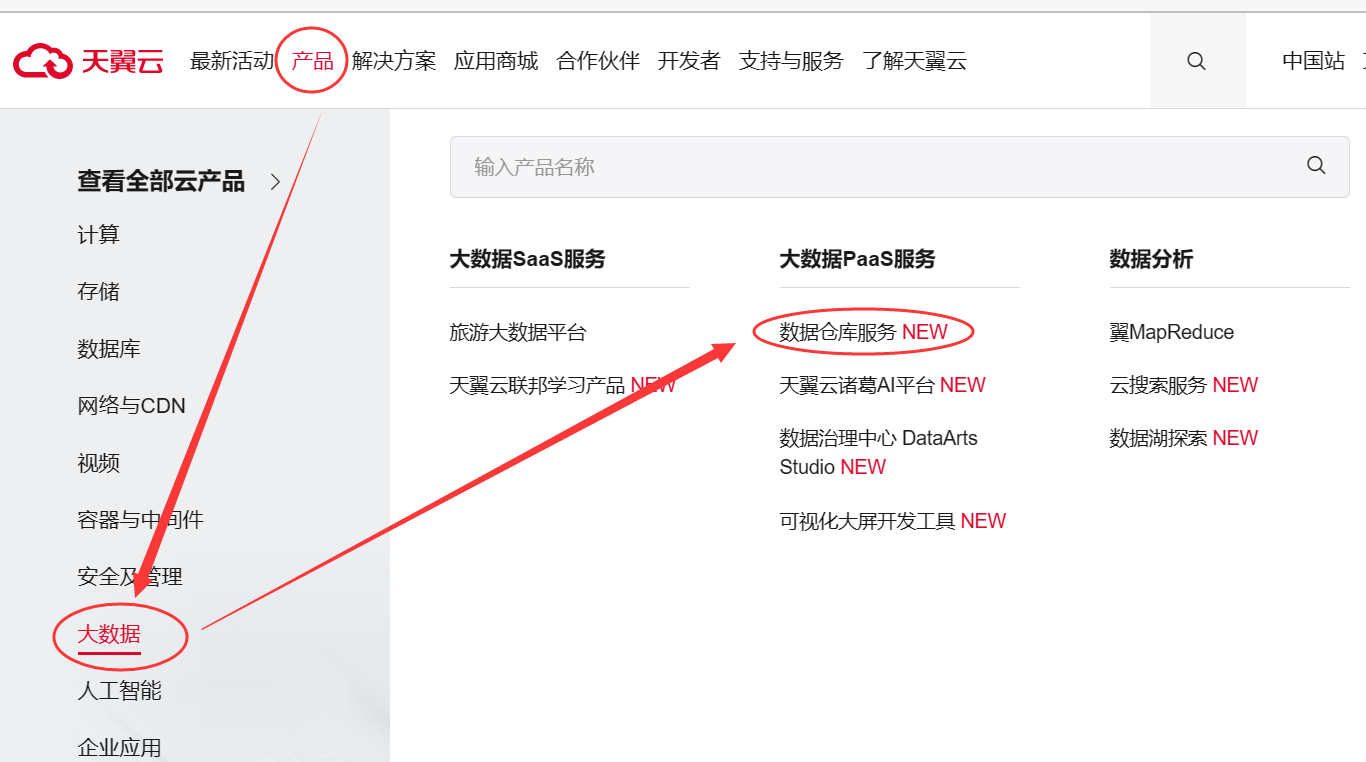1366x762 pixels.
Task: Click the 大数据PaaS服务 heading
Action: 858,259
